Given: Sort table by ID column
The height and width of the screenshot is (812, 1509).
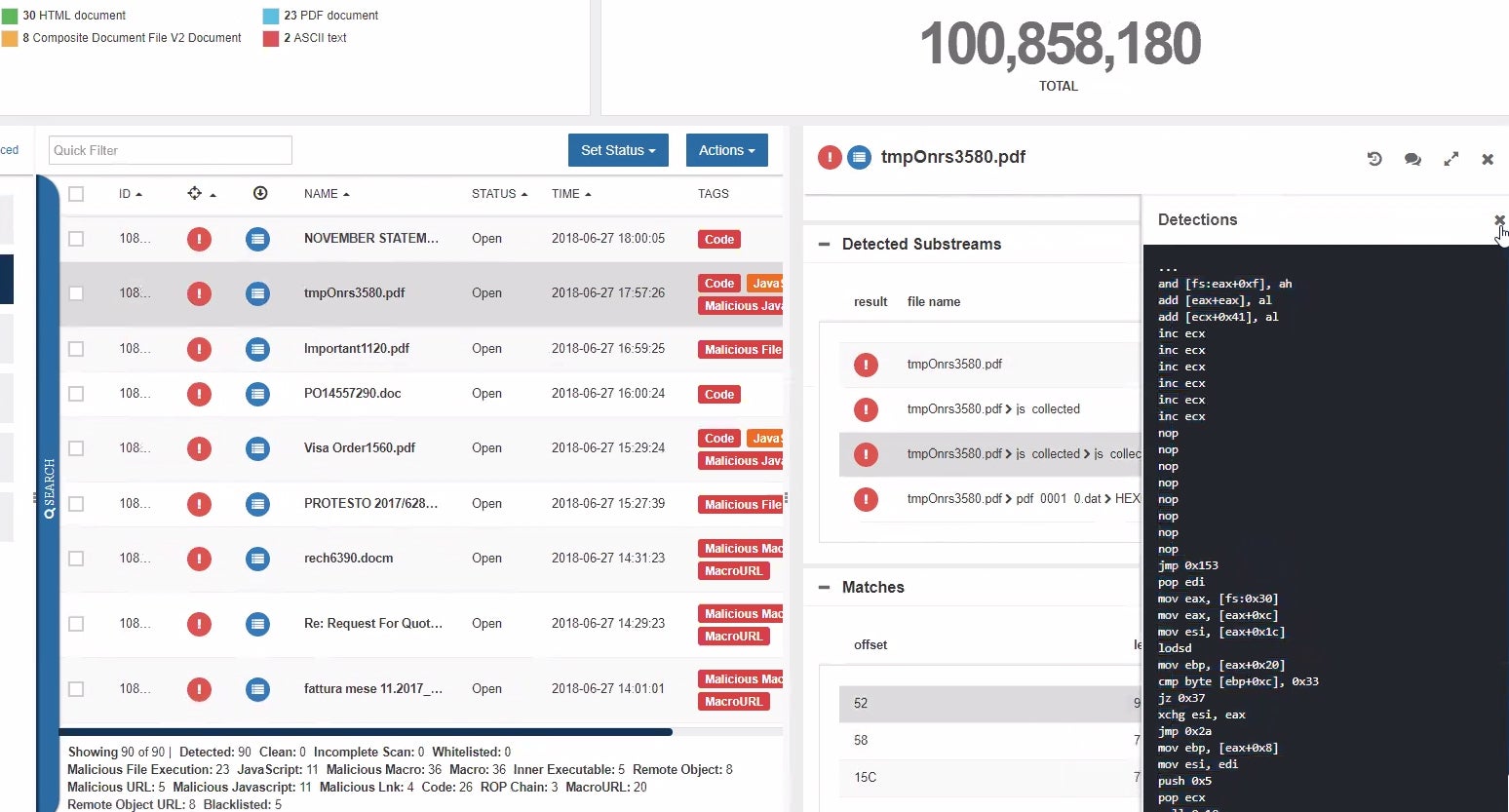Looking at the screenshot, I should click(x=131, y=194).
